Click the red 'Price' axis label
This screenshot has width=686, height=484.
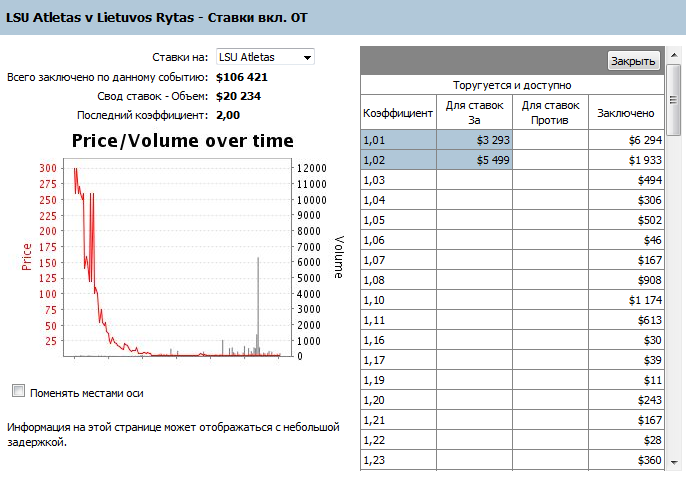tap(27, 257)
